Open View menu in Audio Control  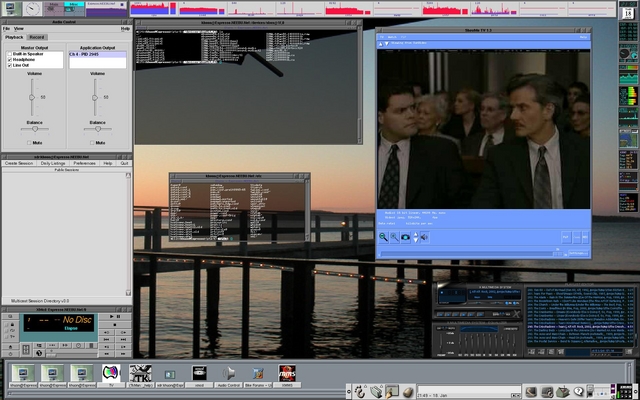(19, 29)
